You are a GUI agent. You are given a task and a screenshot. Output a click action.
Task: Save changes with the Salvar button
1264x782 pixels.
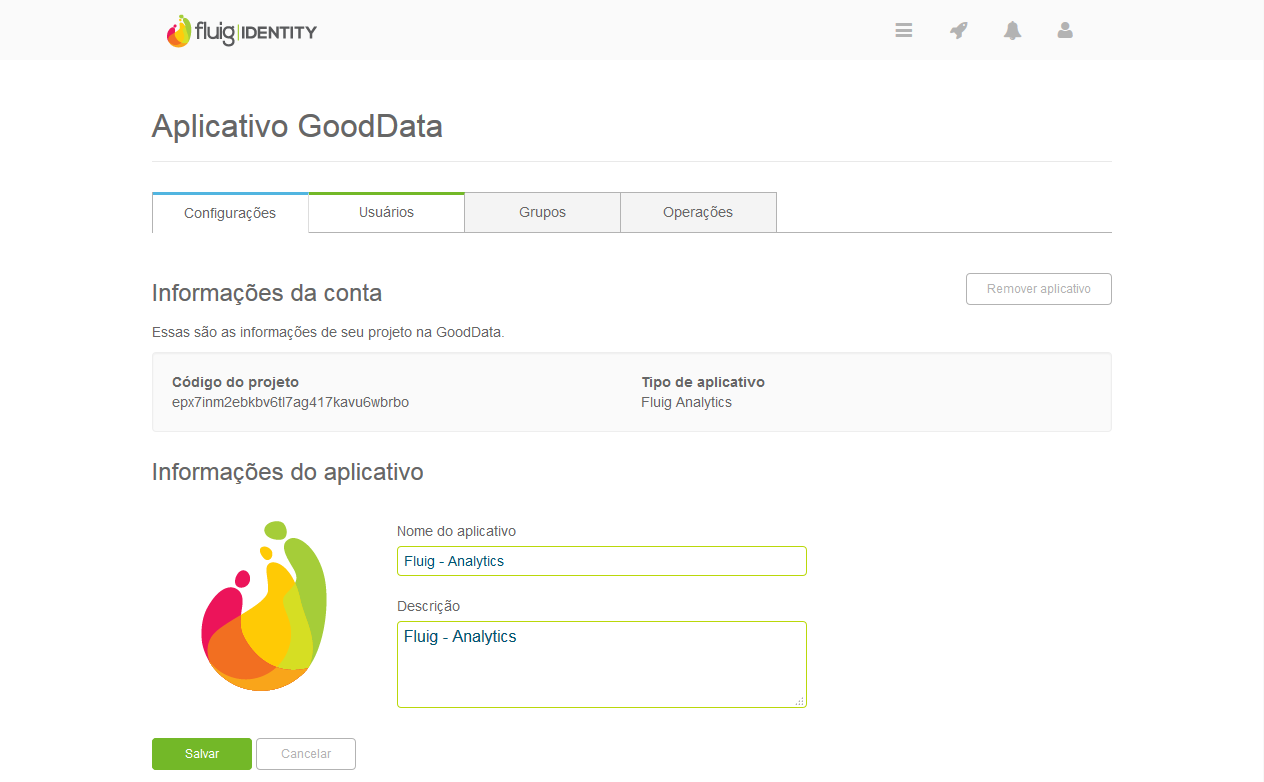(202, 754)
